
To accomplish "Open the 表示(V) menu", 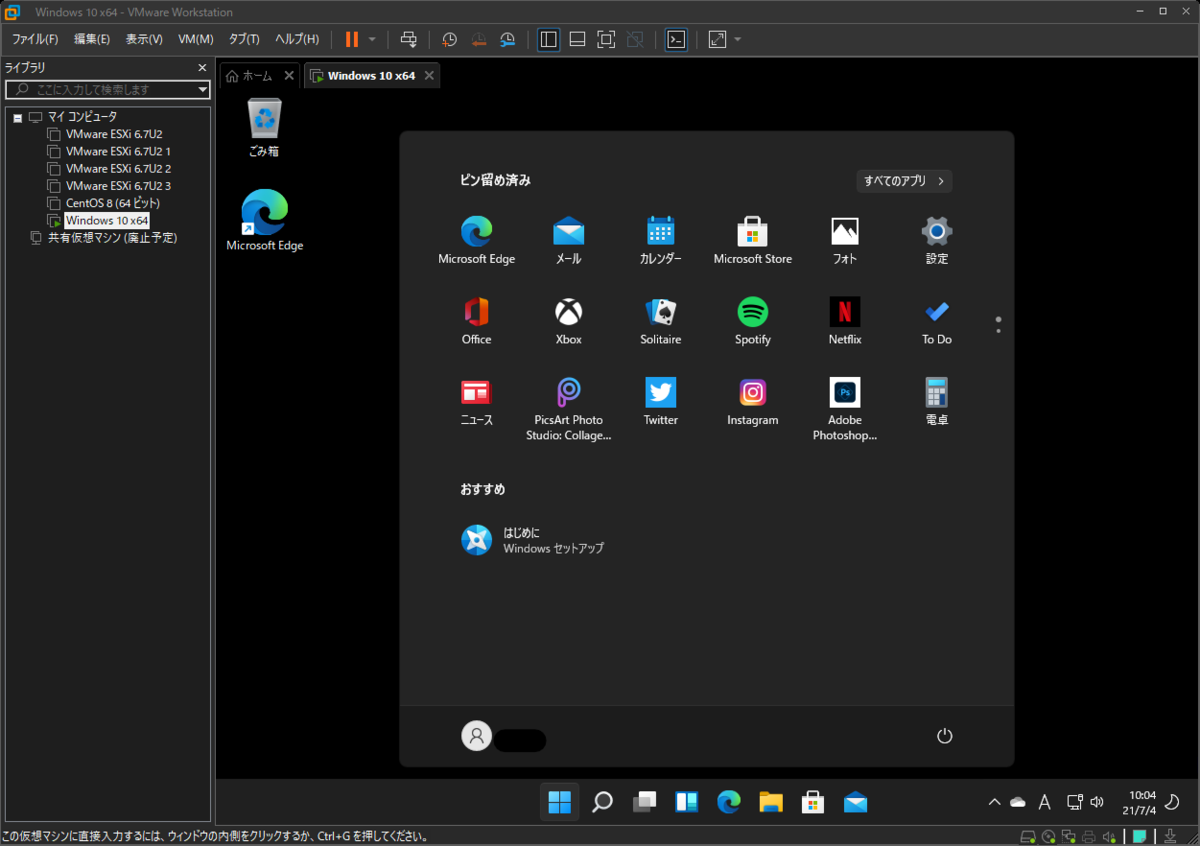I will [144, 39].
